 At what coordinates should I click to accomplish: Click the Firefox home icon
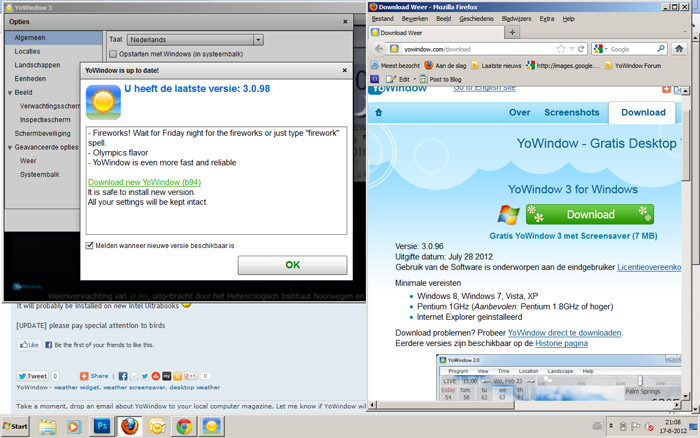click(679, 49)
